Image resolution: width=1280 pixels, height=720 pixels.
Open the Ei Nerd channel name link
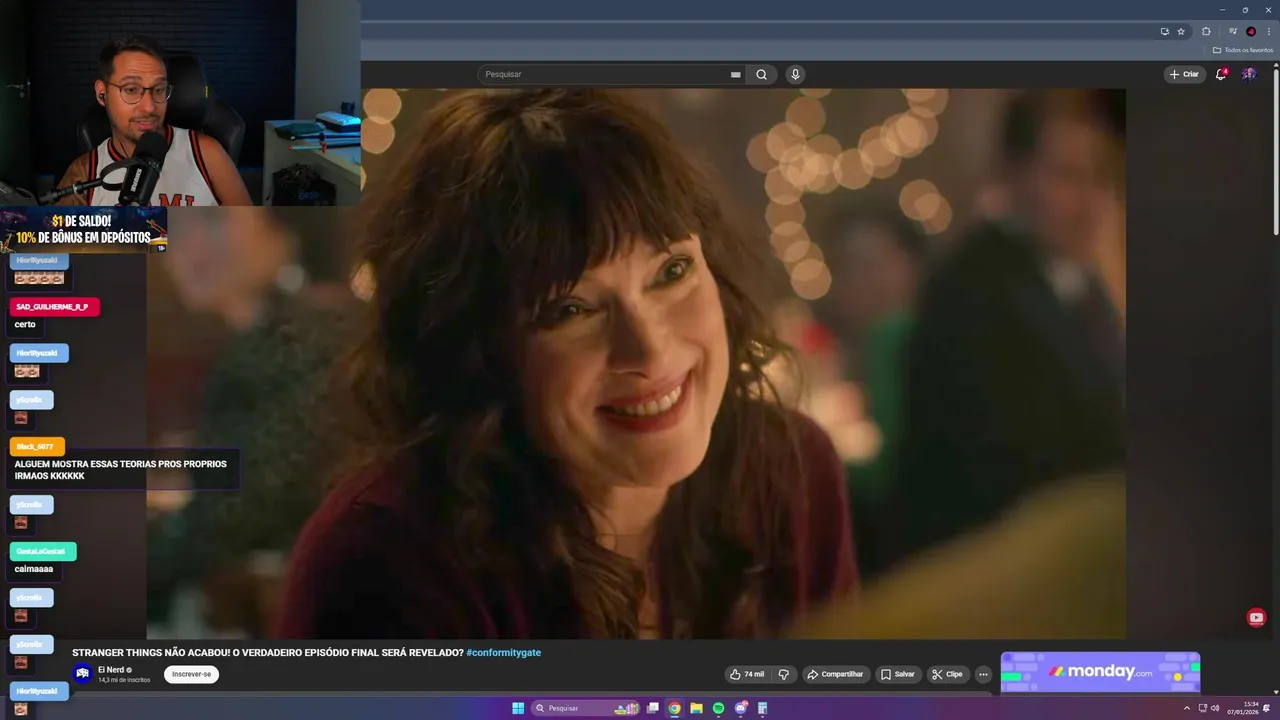coord(110,670)
